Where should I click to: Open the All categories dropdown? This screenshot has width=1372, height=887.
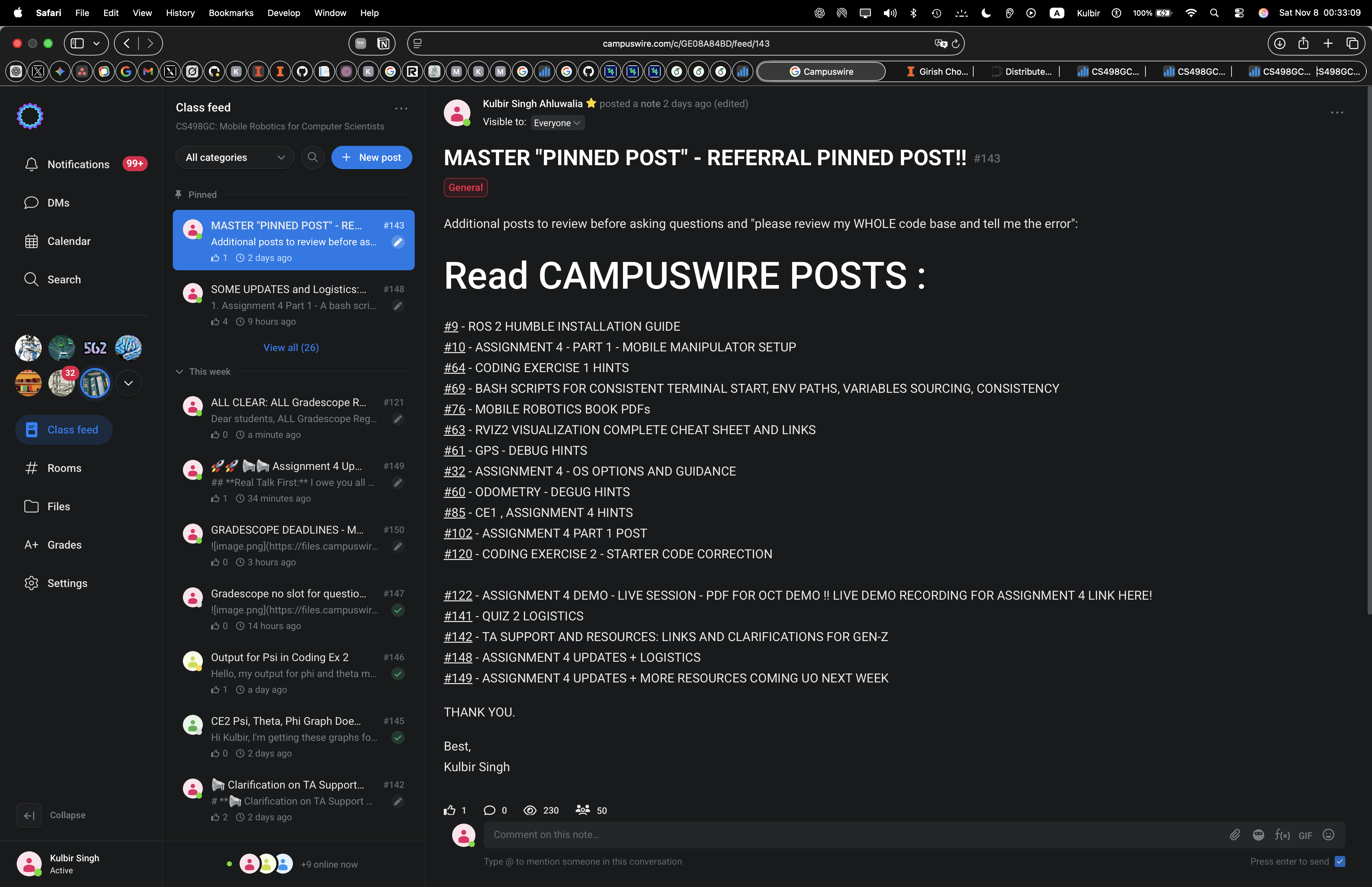235,157
